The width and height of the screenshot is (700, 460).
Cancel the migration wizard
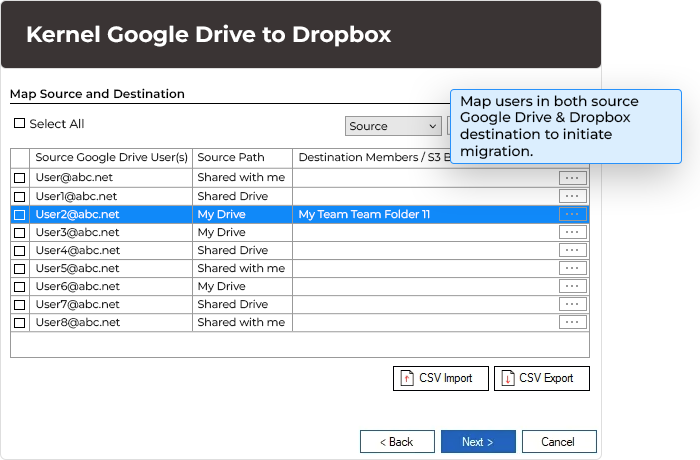coord(559,442)
